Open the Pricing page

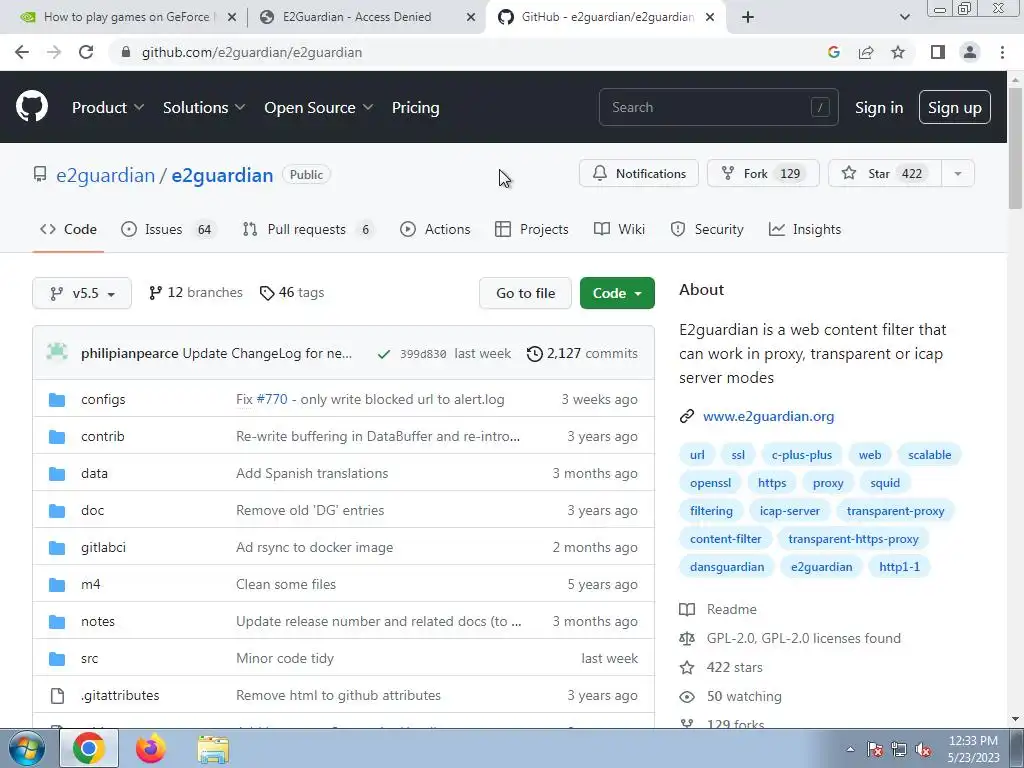[415, 108]
